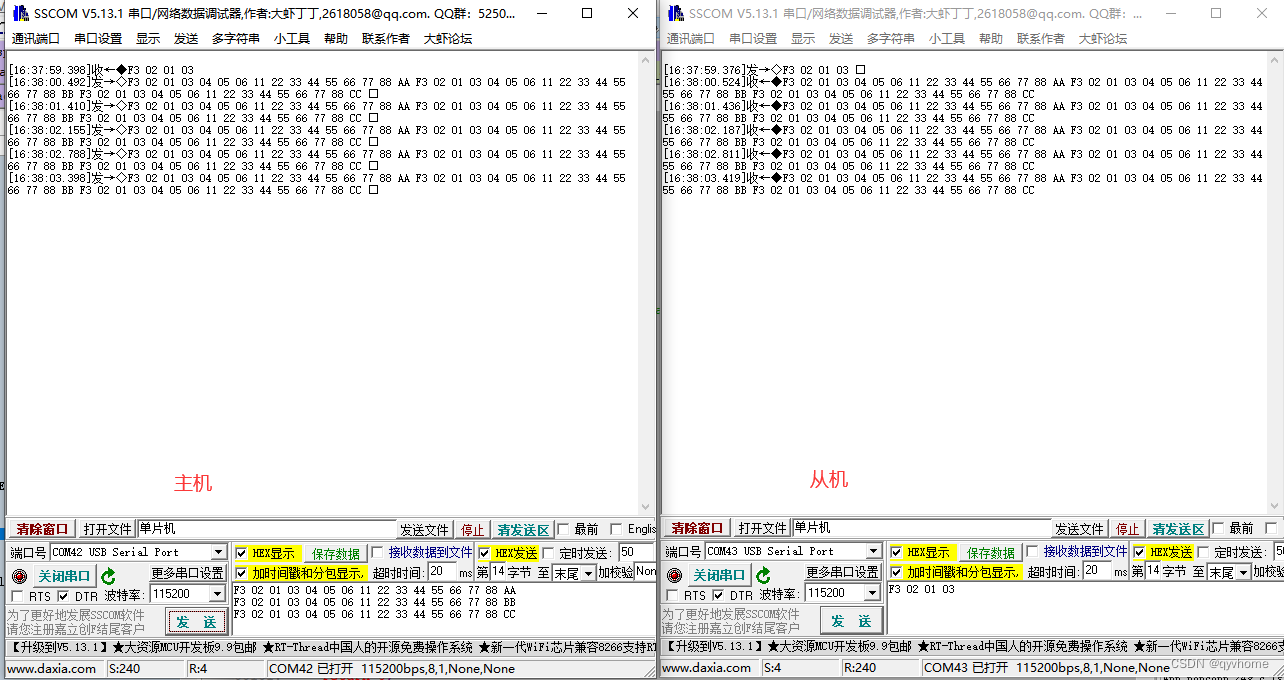Click 更多串口设置 button in COM43 window
Image resolution: width=1284 pixels, height=680 pixels.
[x=843, y=572]
